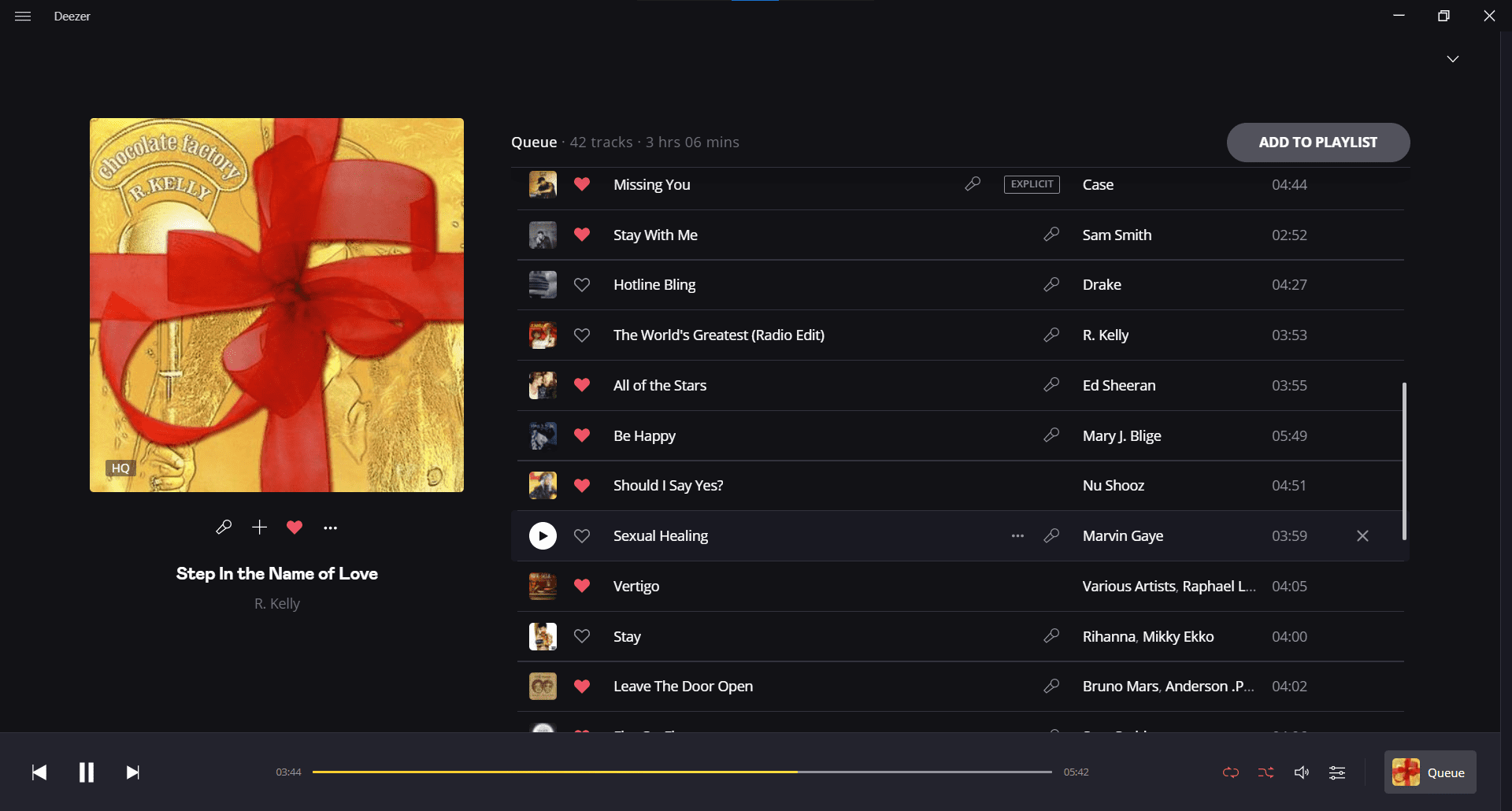Toggle repeat mode
Image resolution: width=1512 pixels, height=811 pixels.
pyautogui.click(x=1231, y=772)
